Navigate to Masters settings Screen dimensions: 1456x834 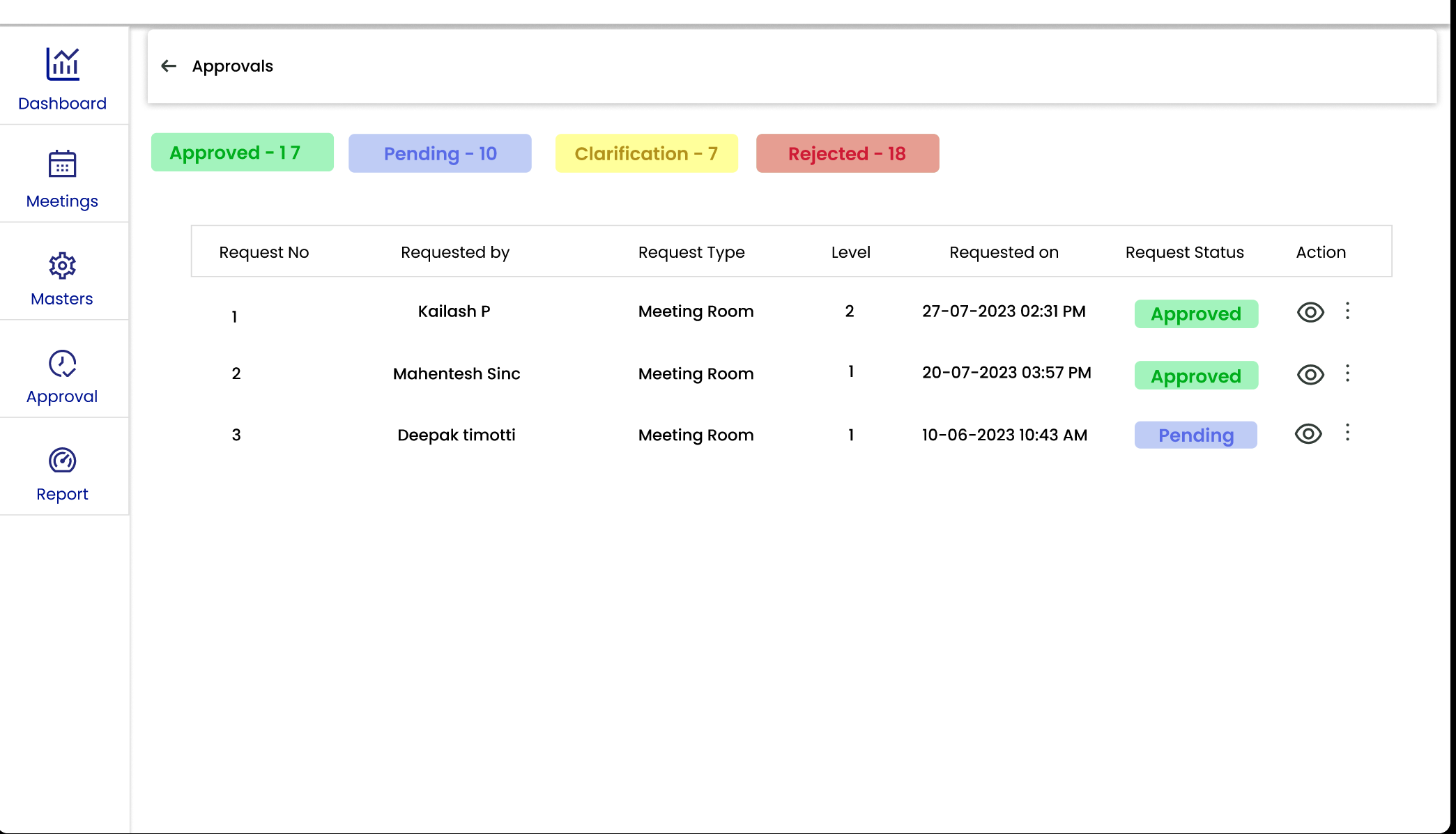[x=62, y=279]
